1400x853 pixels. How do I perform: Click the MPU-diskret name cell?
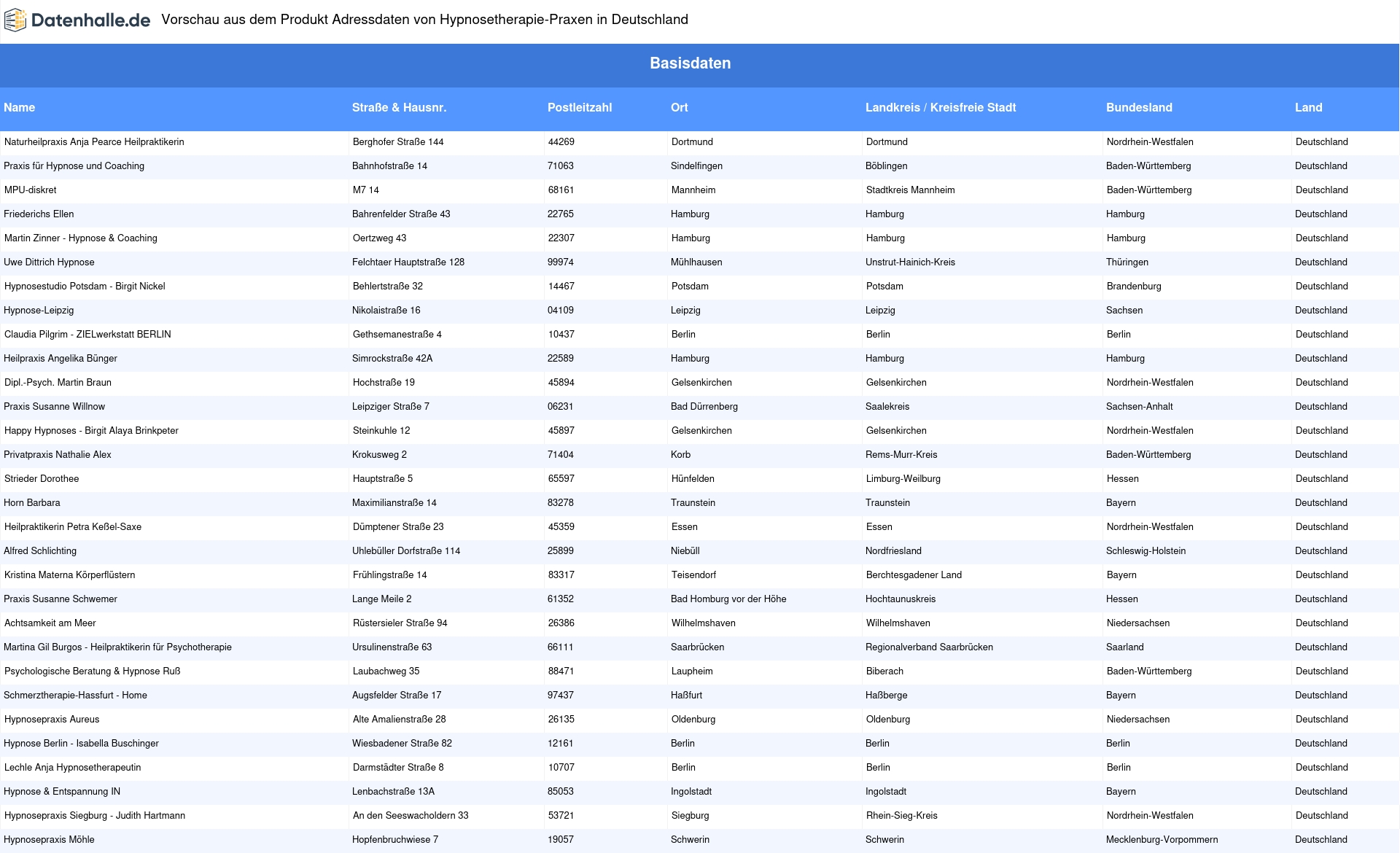(30, 190)
